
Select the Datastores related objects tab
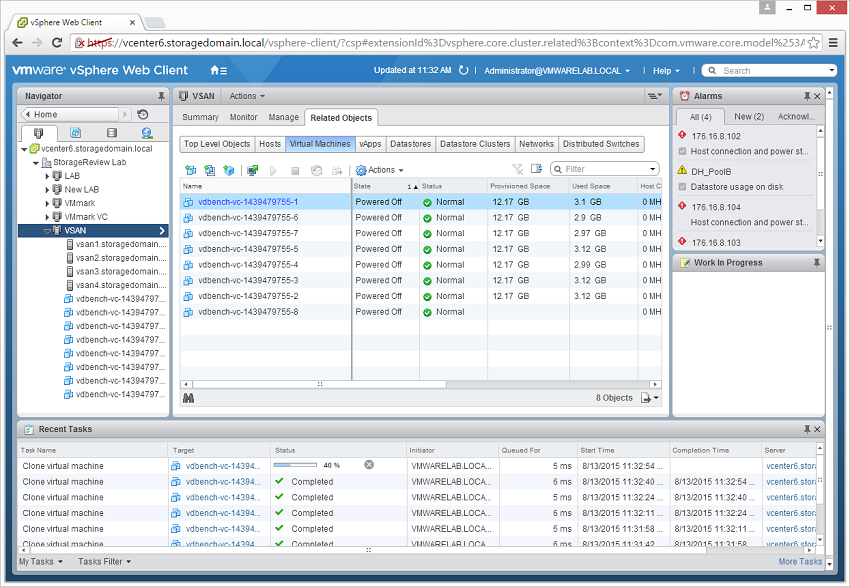click(409, 144)
